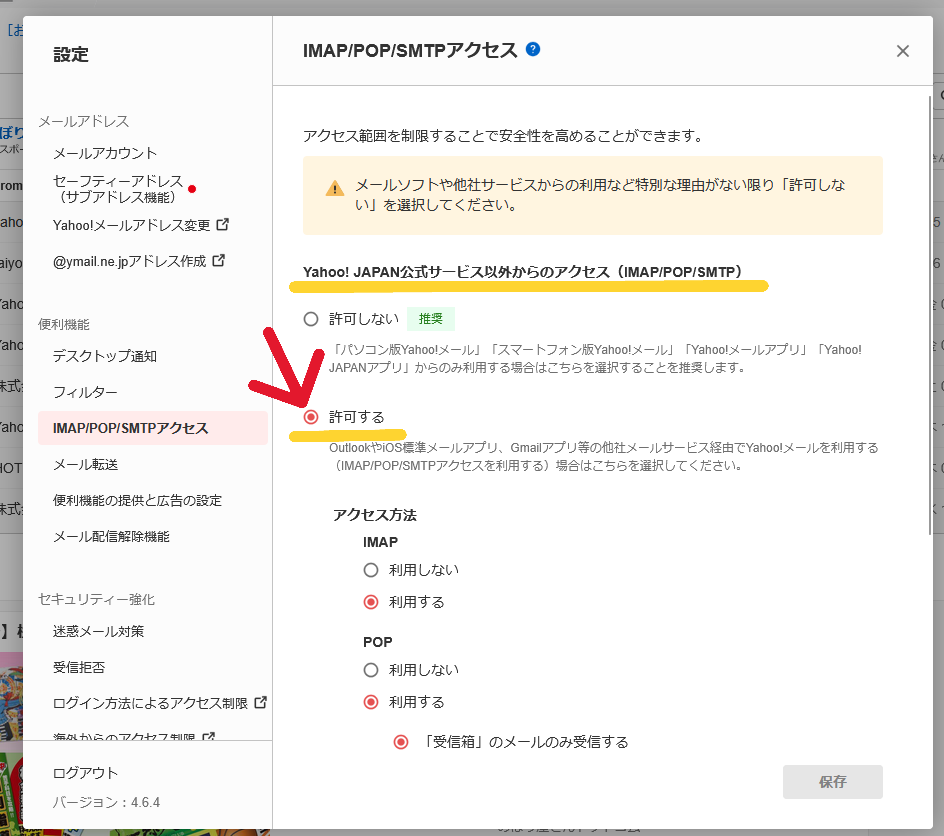Select the 許可しない radio button

(x=311, y=319)
